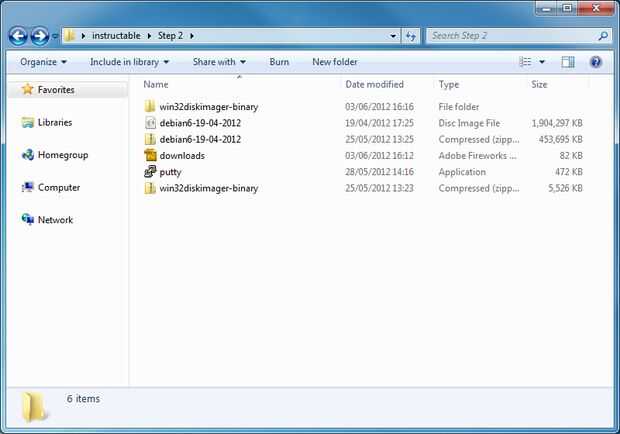Click the folder icon in address bar

point(70,36)
